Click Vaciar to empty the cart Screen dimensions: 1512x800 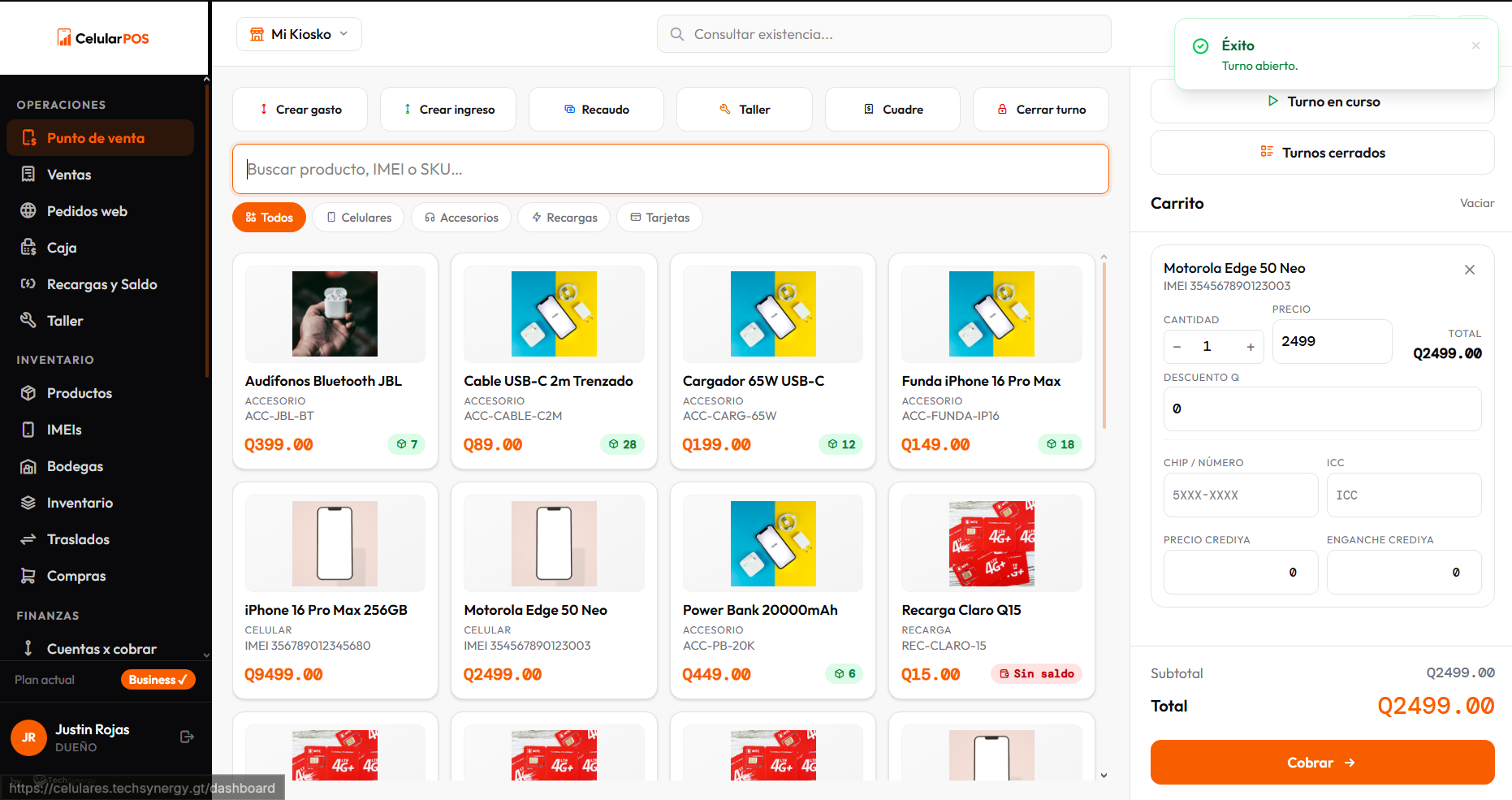click(x=1476, y=203)
